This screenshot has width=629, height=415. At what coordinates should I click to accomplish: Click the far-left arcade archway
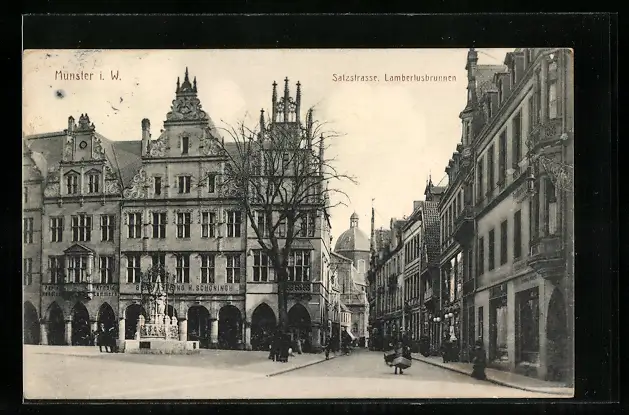(31, 324)
